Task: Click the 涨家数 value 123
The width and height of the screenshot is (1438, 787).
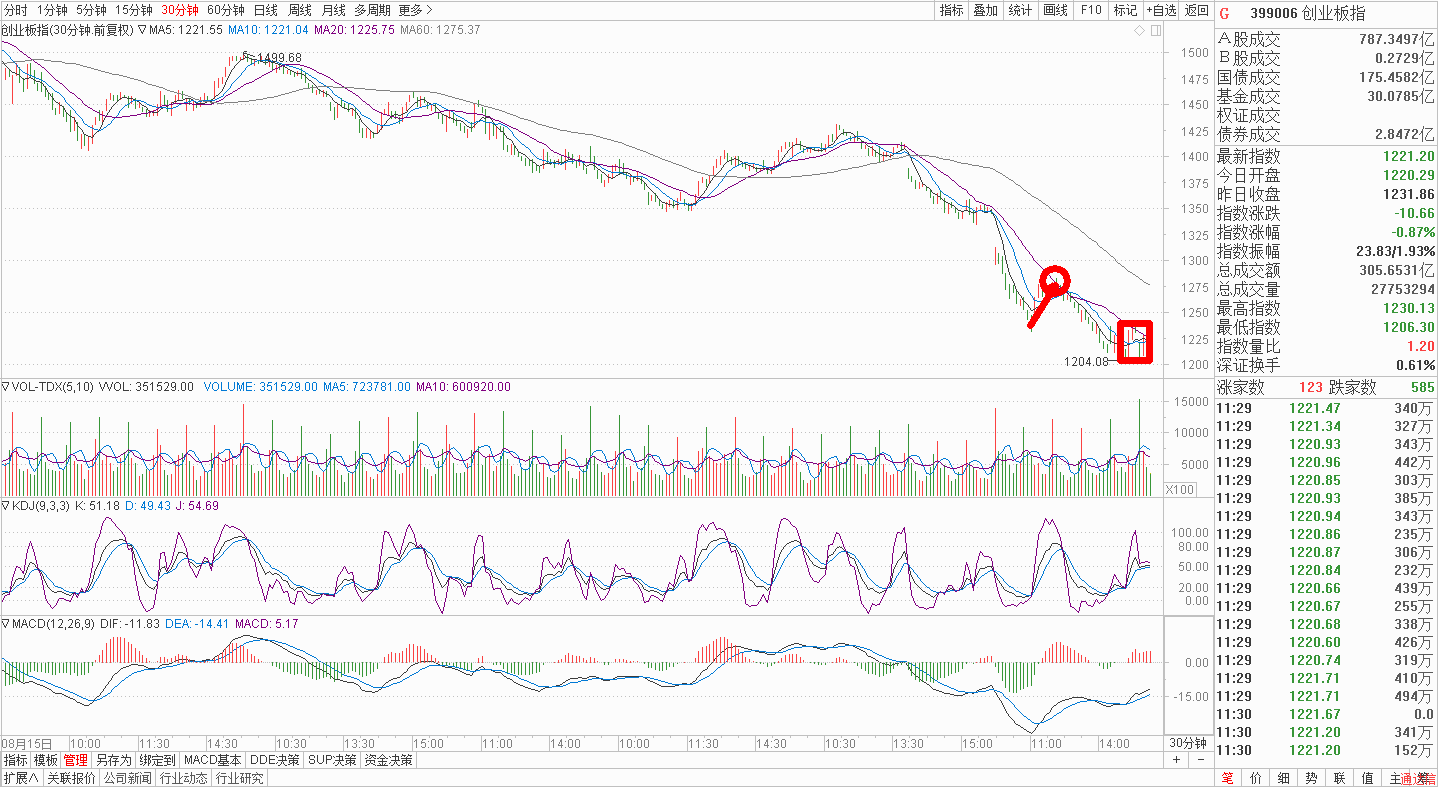Action: (1311, 388)
